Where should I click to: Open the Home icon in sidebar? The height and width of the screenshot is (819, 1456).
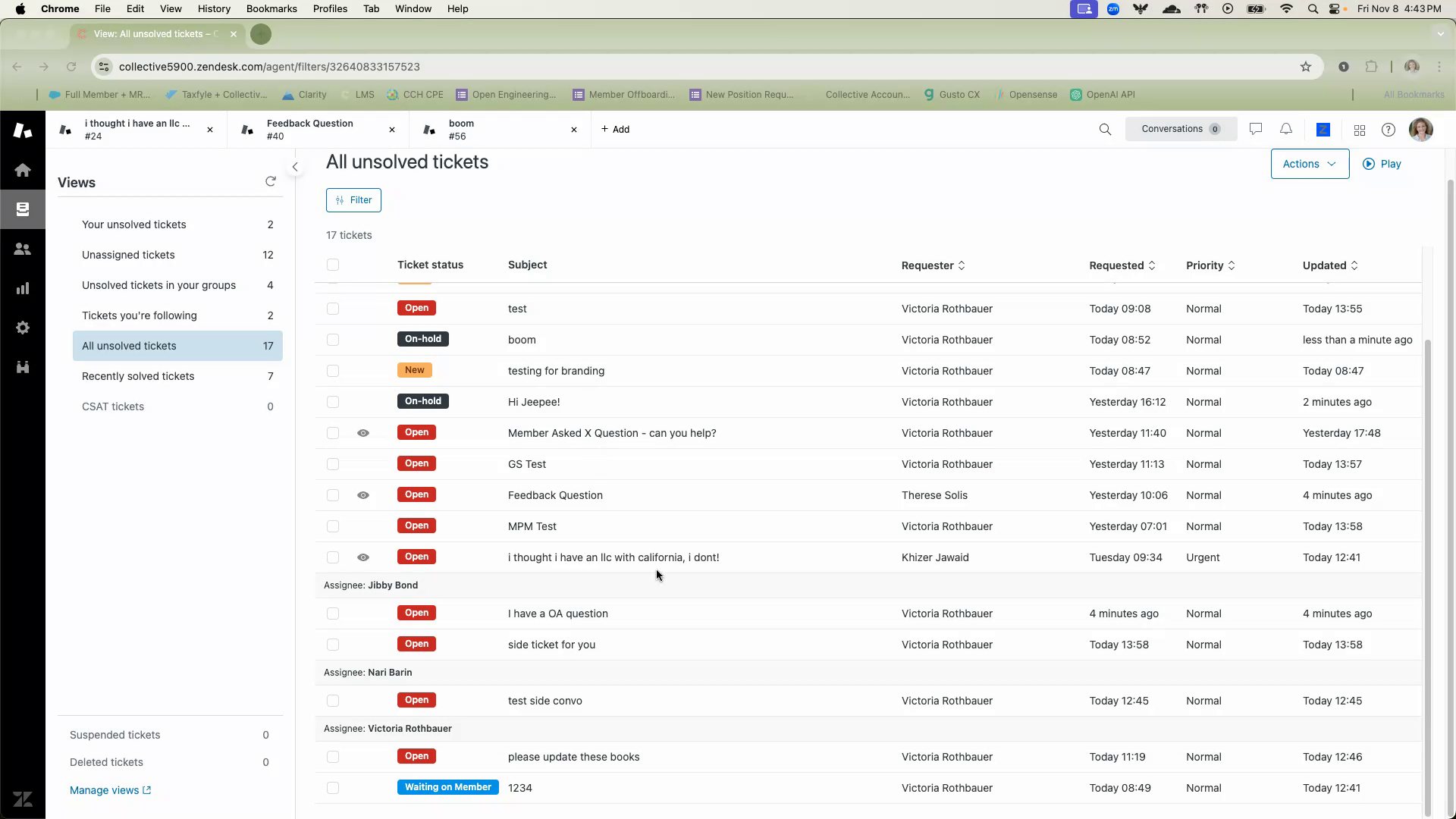23,170
